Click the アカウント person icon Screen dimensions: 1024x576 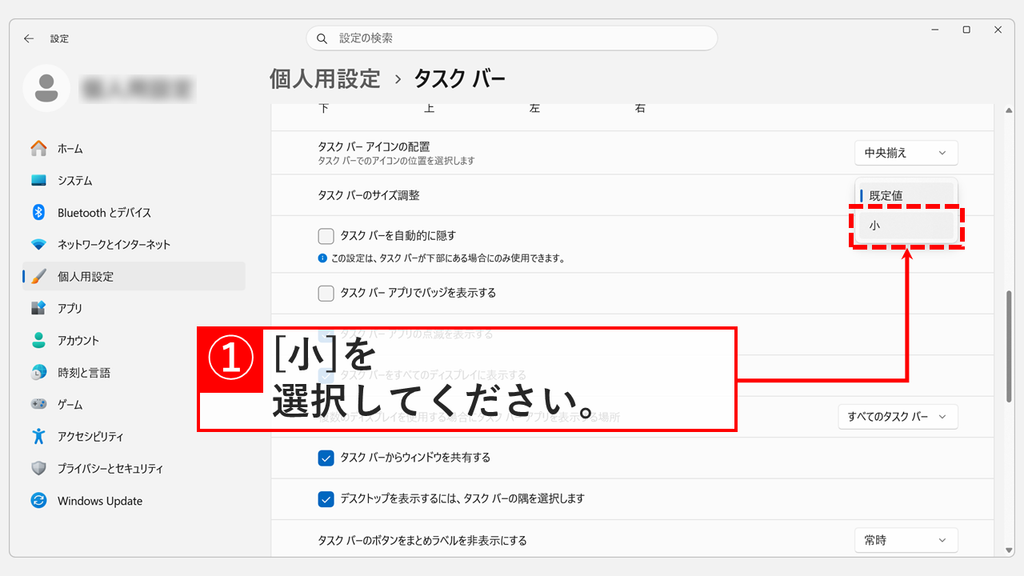coord(39,340)
